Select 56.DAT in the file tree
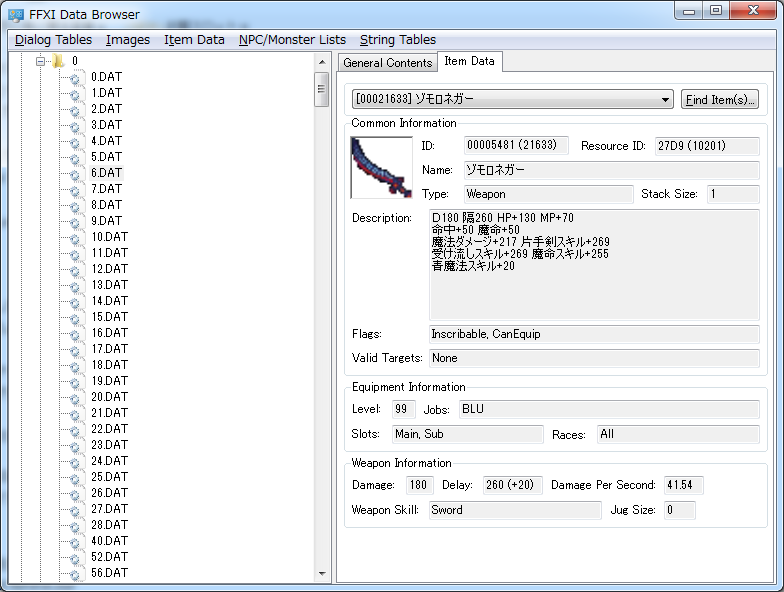The width and height of the screenshot is (784, 592). [109, 572]
